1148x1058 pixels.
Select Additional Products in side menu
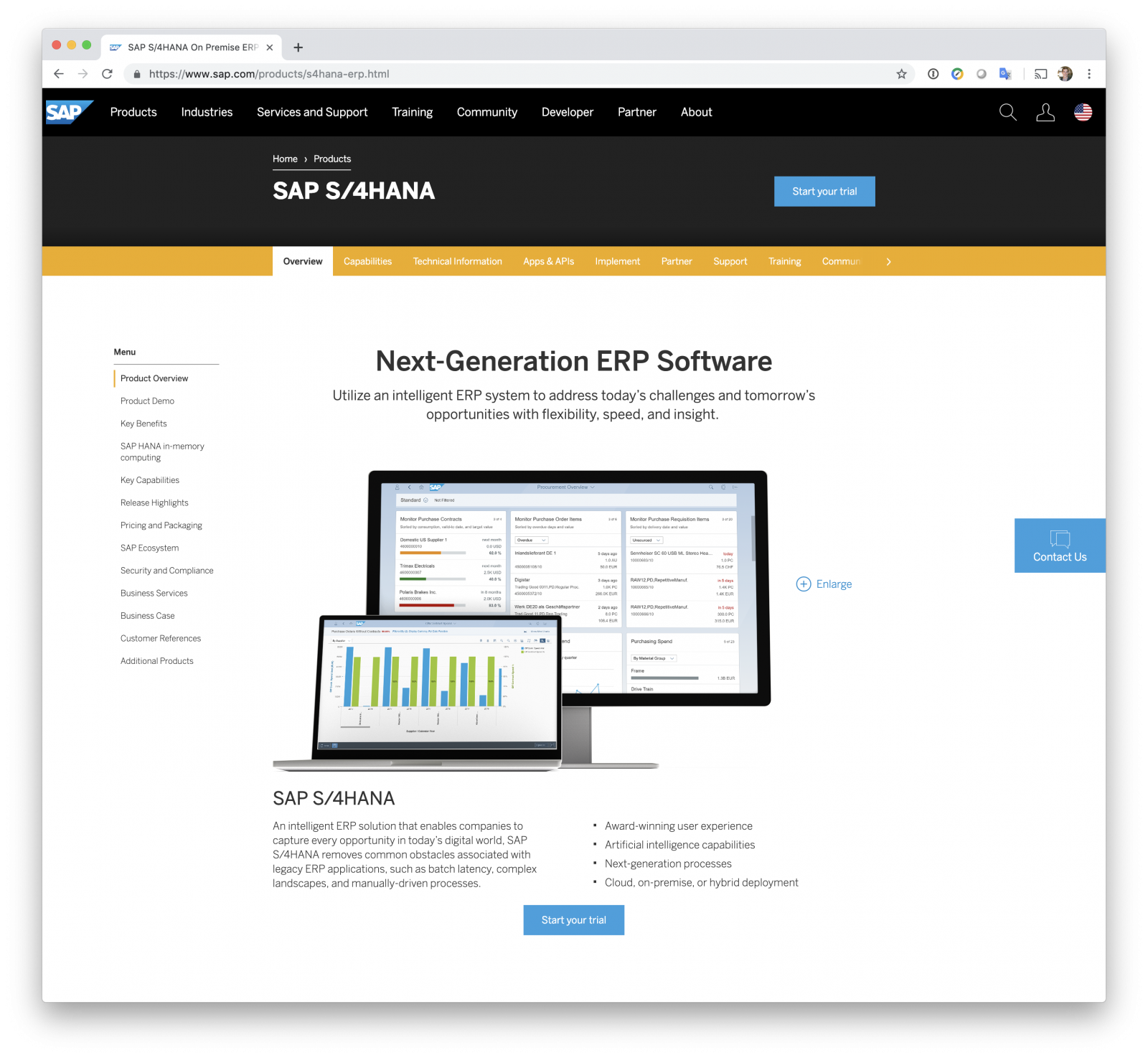[157, 661]
